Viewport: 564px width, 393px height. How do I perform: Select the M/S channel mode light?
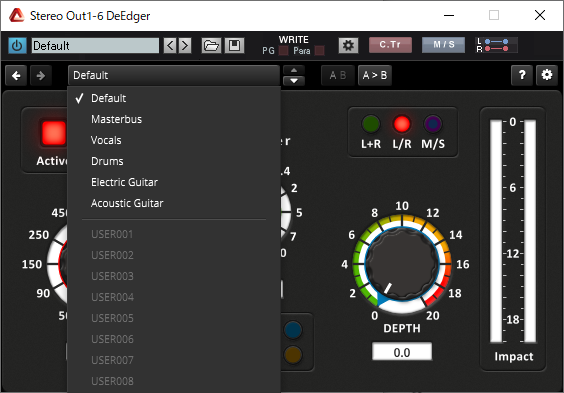click(x=433, y=124)
